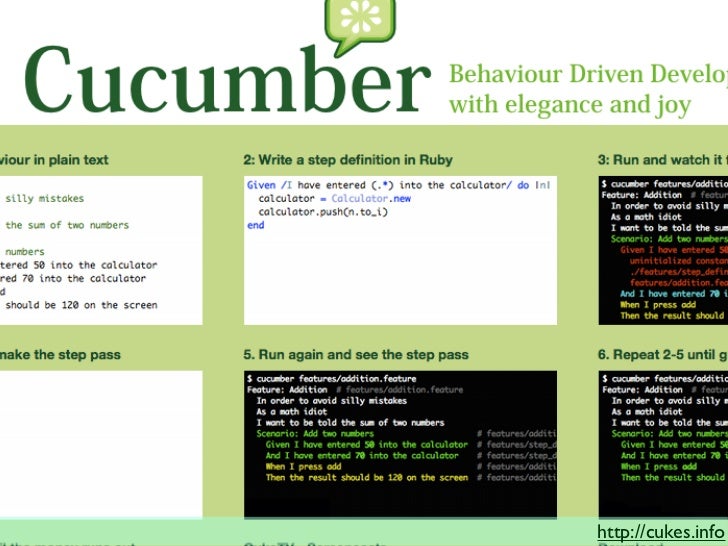Image resolution: width=728 pixels, height=546 pixels.
Task: Click 'Feature: Addition' in step 5 terminal
Action: pos(287,390)
